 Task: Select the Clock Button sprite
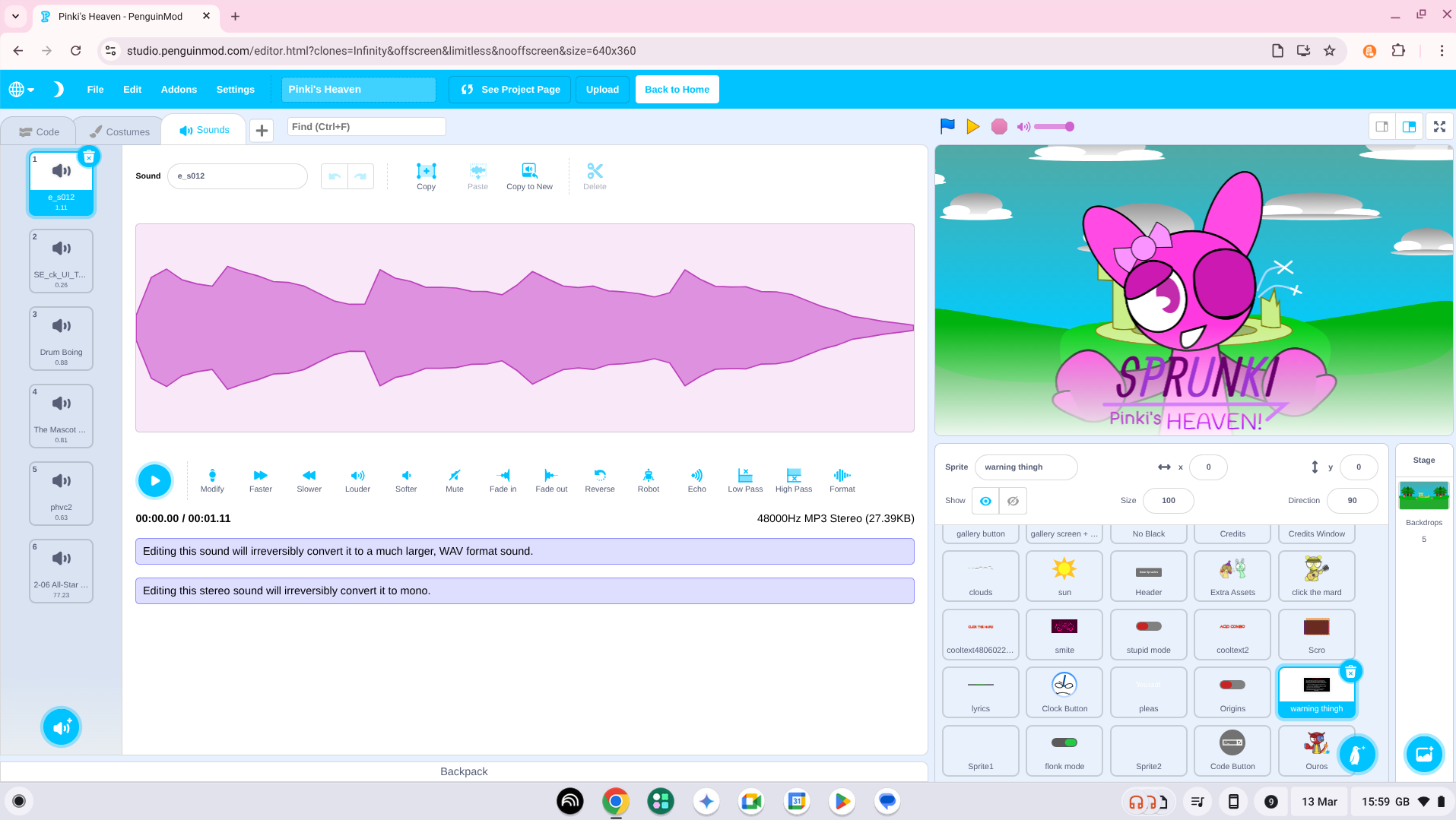[1064, 692]
